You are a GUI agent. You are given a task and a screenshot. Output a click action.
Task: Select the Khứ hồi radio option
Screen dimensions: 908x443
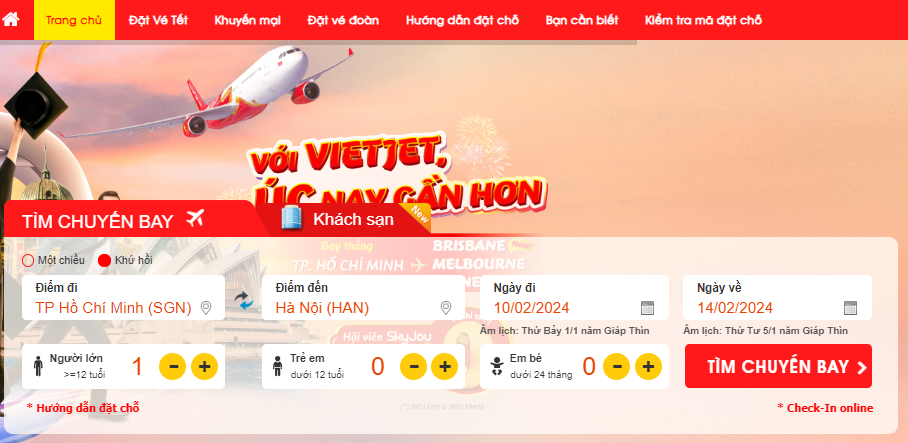point(105,260)
